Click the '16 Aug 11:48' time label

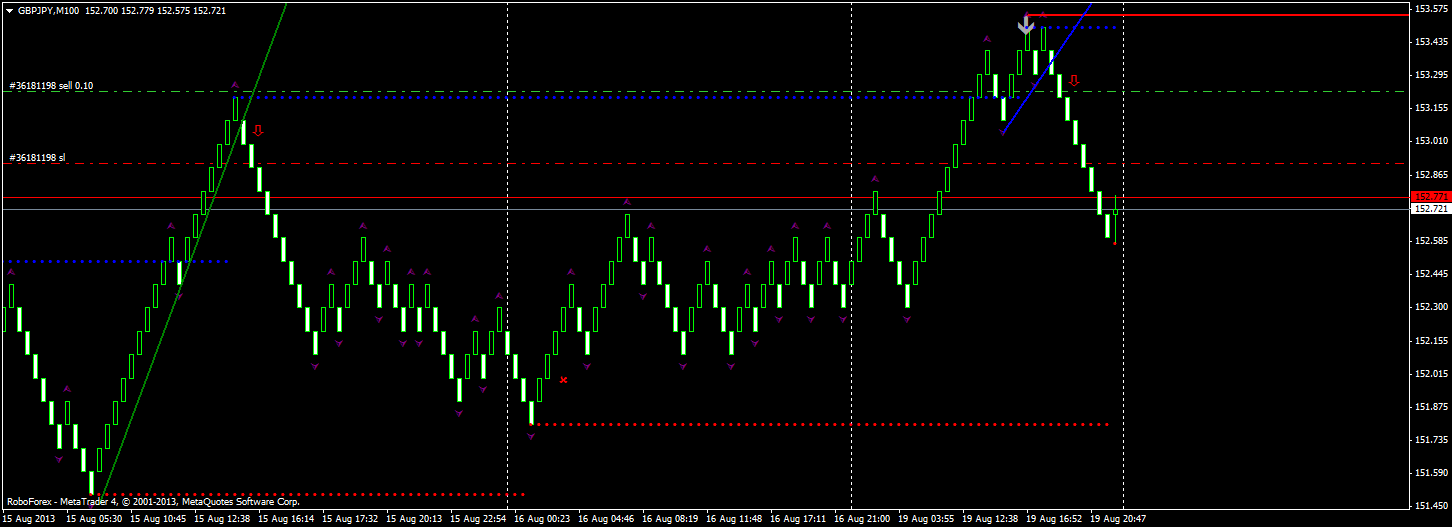coord(735,519)
